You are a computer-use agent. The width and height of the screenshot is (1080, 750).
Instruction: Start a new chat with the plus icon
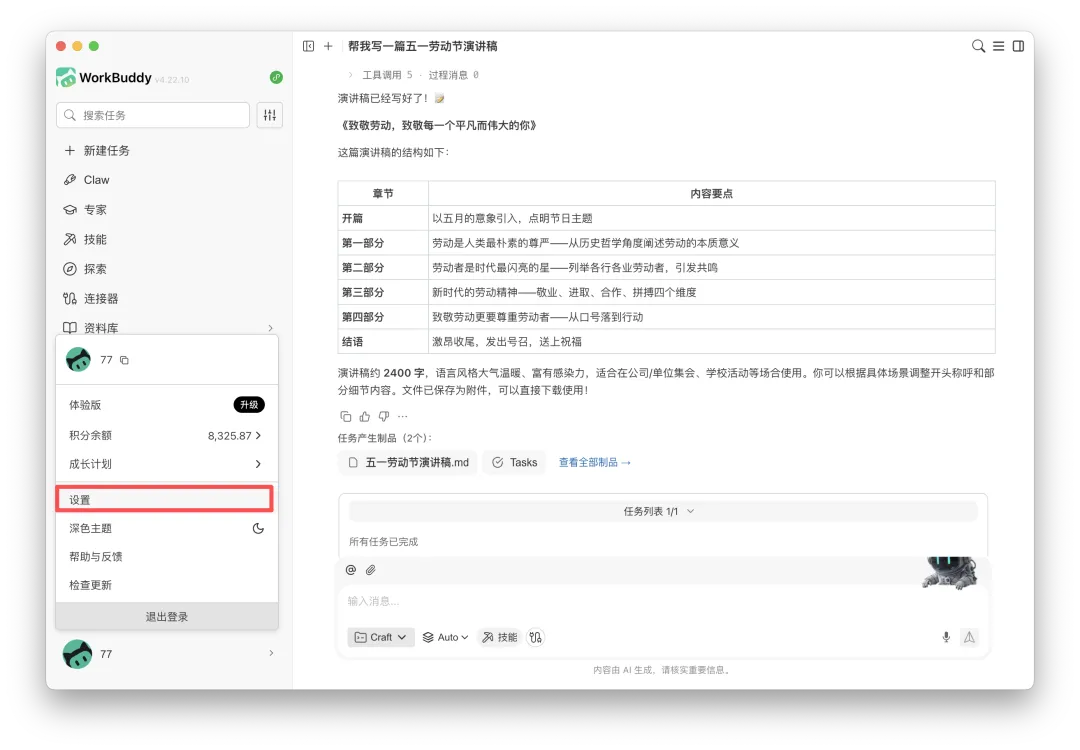pos(328,46)
